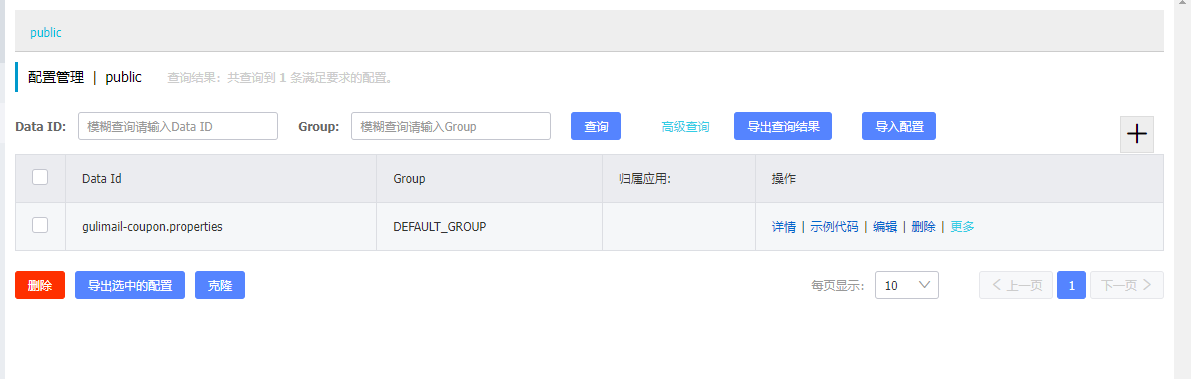Open 详情 for gulimail-coupon.properties
Viewport: 1191px width, 379px height.
pyautogui.click(x=784, y=226)
